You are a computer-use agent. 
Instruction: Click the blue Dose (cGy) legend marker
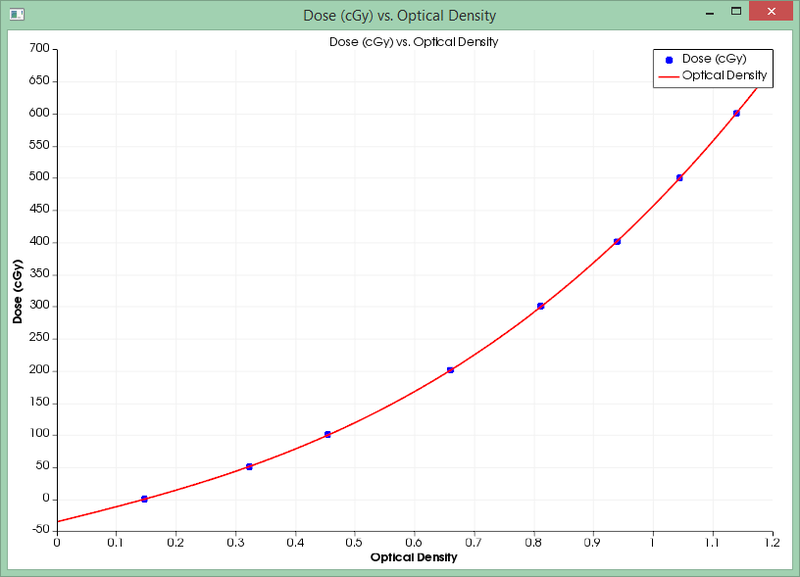point(669,60)
